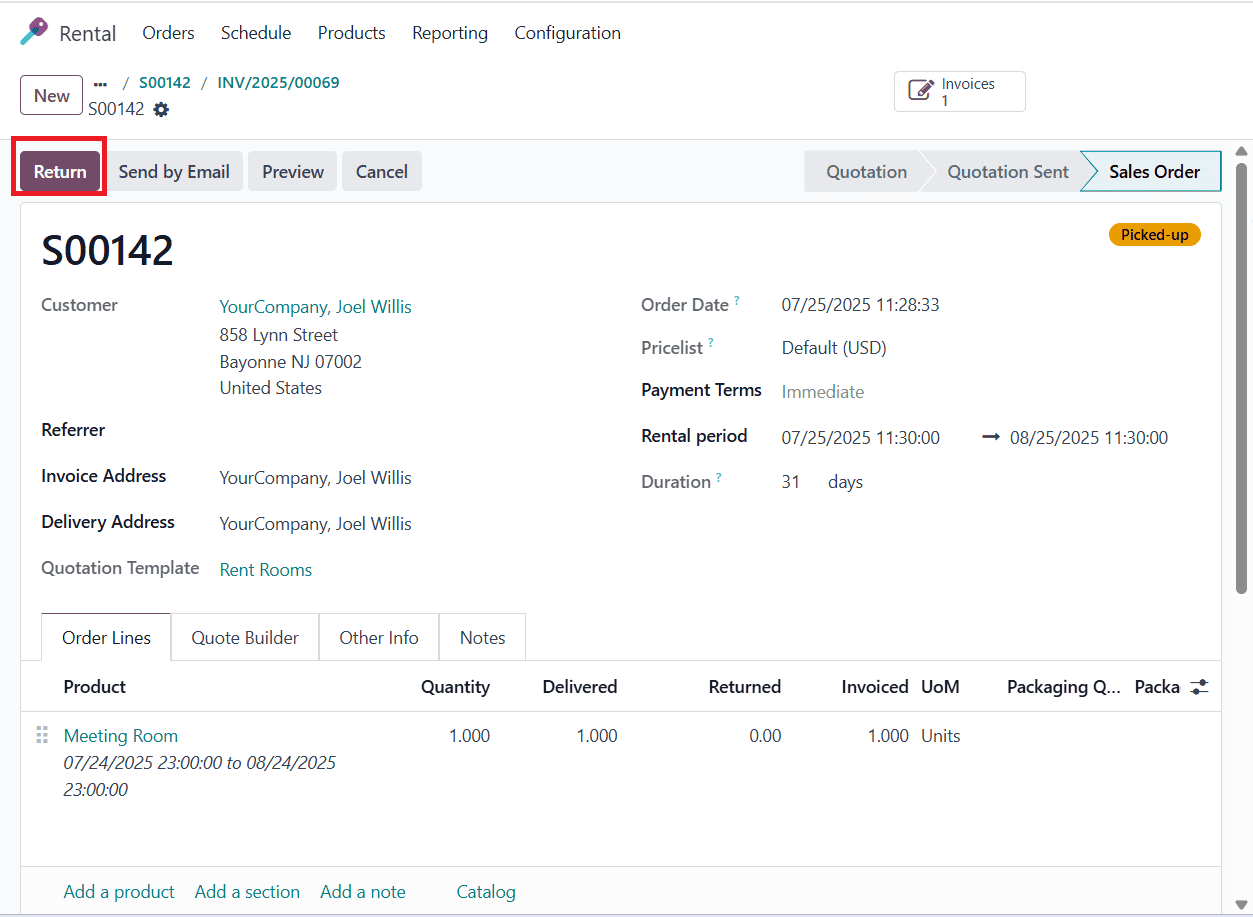Open the column options adjust icon
Screen dimensions: 1253x917
coord(1200,687)
